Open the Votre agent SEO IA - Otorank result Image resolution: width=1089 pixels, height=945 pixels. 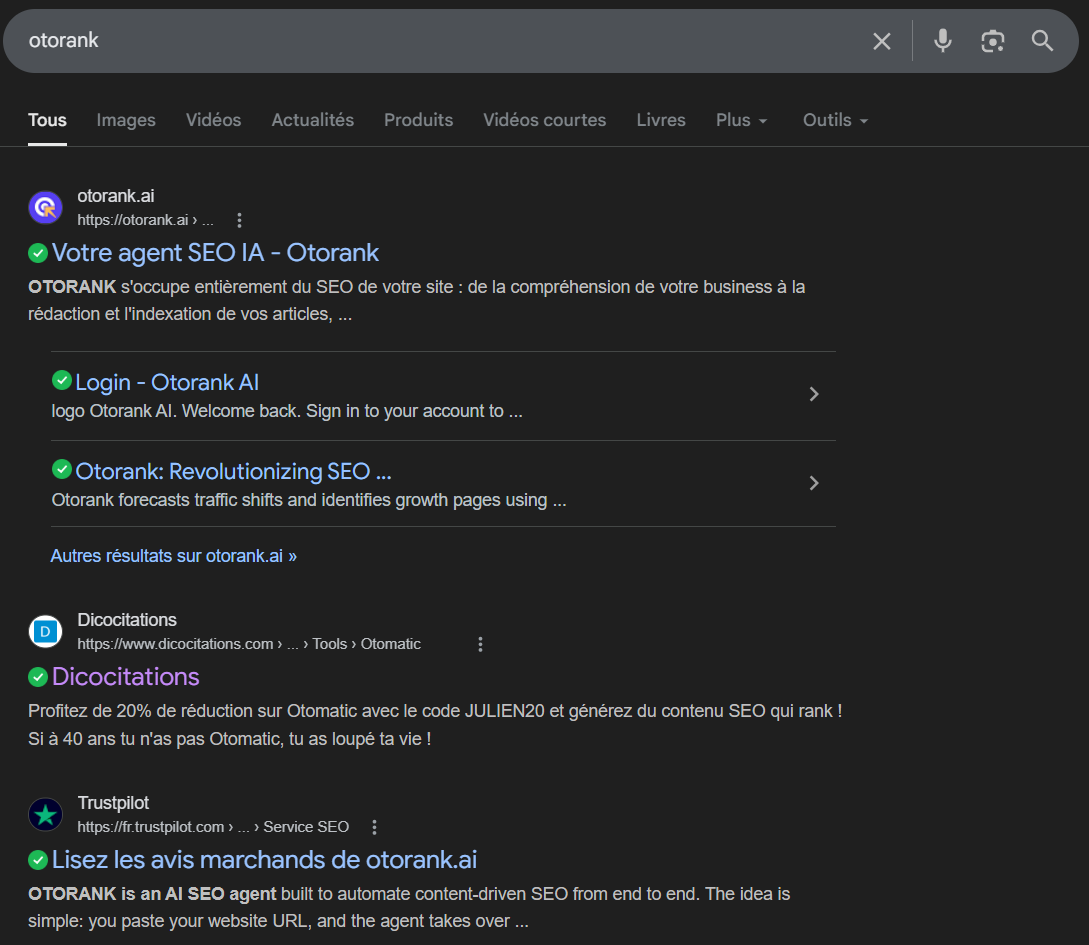(215, 253)
